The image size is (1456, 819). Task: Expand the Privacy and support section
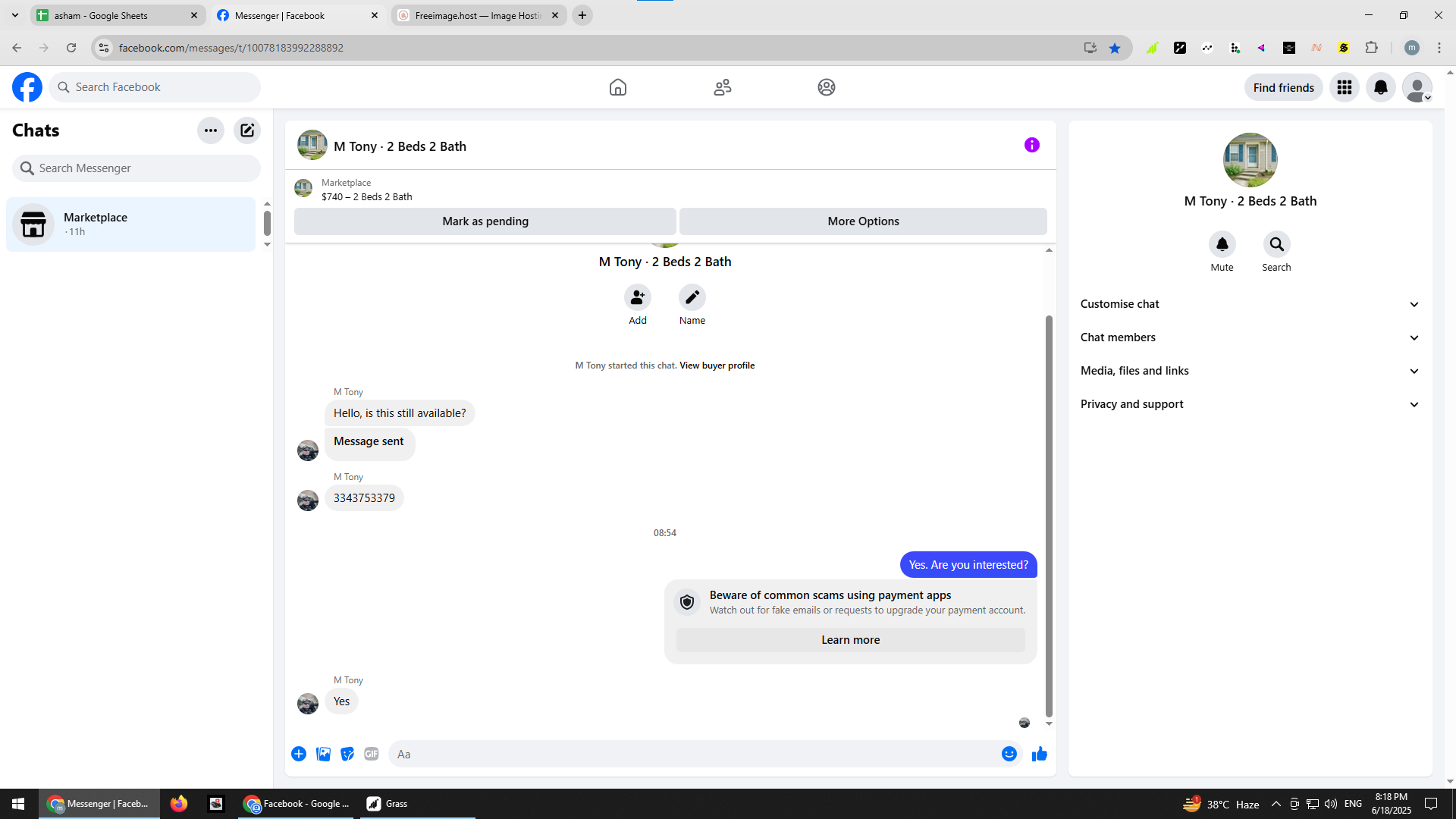click(x=1250, y=404)
